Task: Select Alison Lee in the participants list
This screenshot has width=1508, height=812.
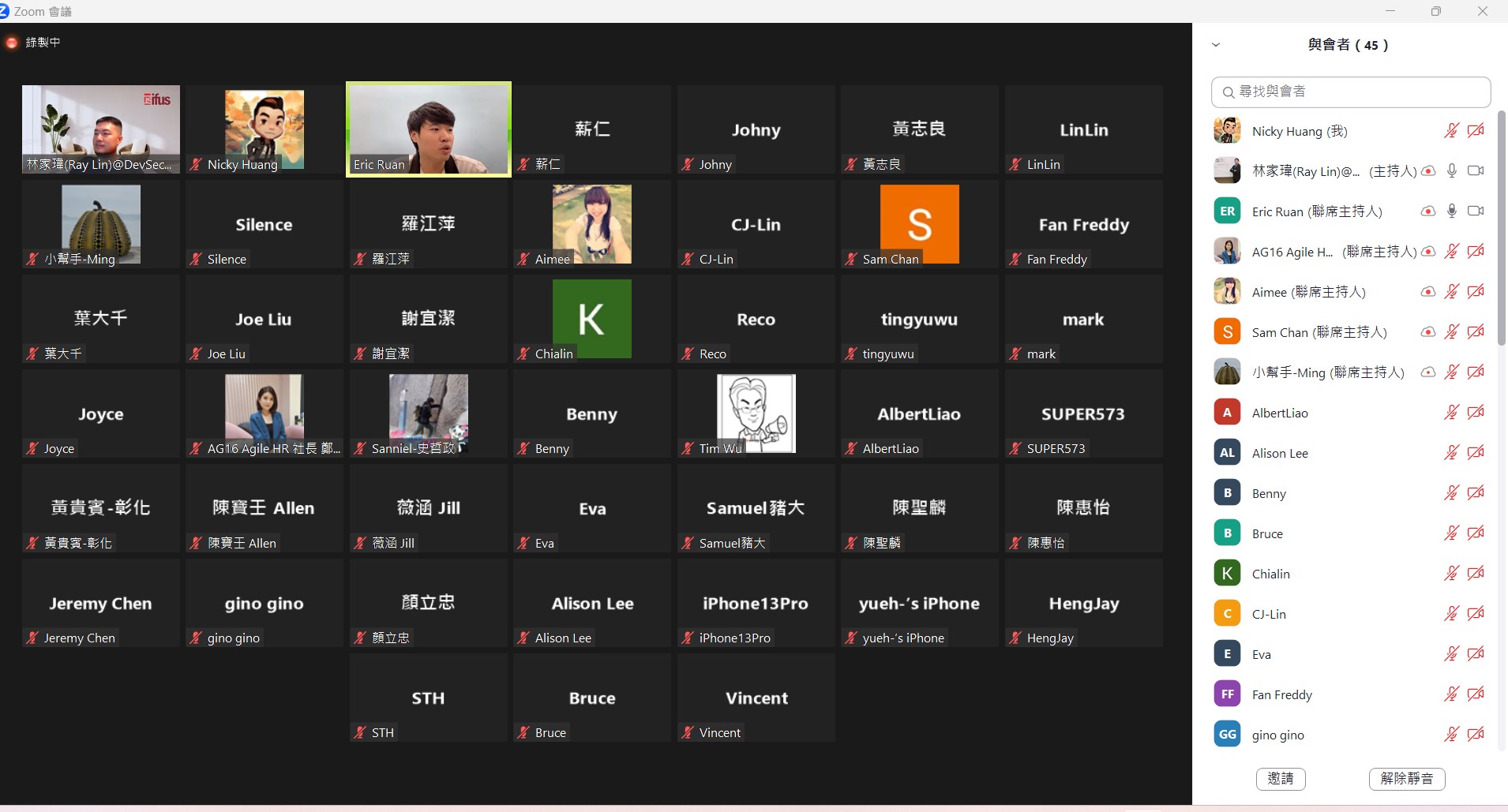Action: (1280, 453)
